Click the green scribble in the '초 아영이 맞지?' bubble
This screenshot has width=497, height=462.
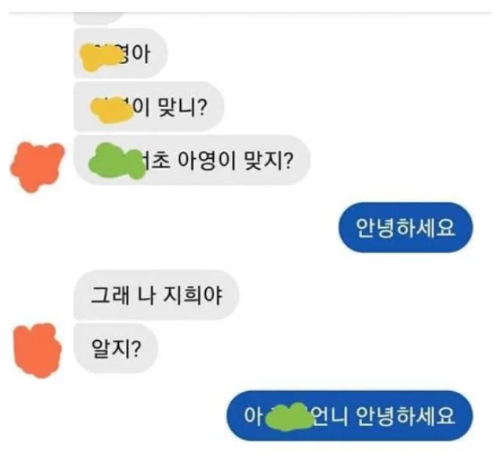(x=116, y=161)
